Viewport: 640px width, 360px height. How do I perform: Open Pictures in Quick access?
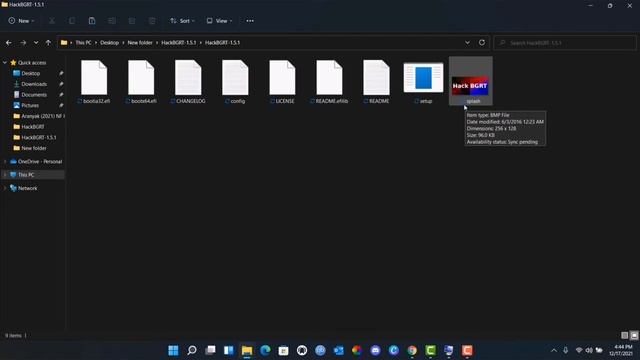point(30,105)
